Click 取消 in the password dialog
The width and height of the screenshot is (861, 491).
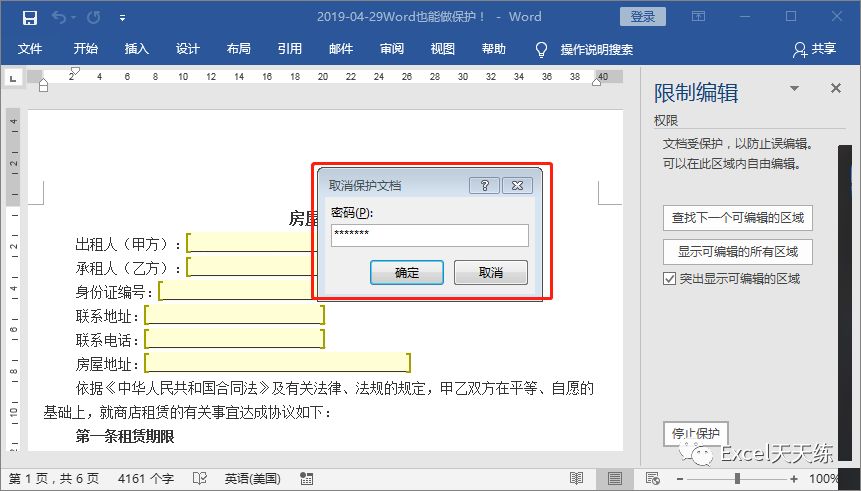tap(491, 272)
